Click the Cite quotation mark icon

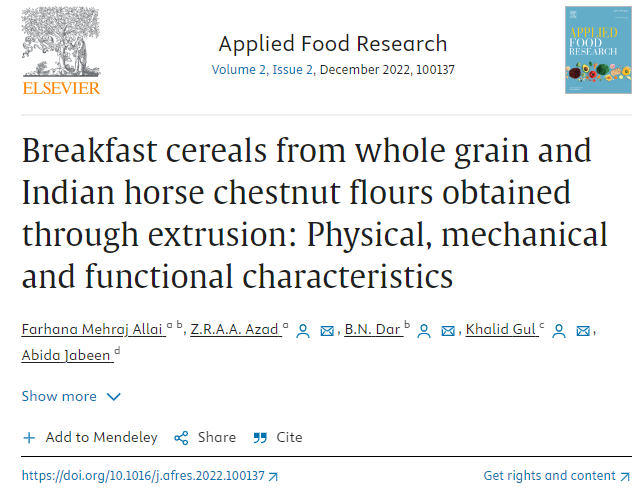pyautogui.click(x=260, y=438)
